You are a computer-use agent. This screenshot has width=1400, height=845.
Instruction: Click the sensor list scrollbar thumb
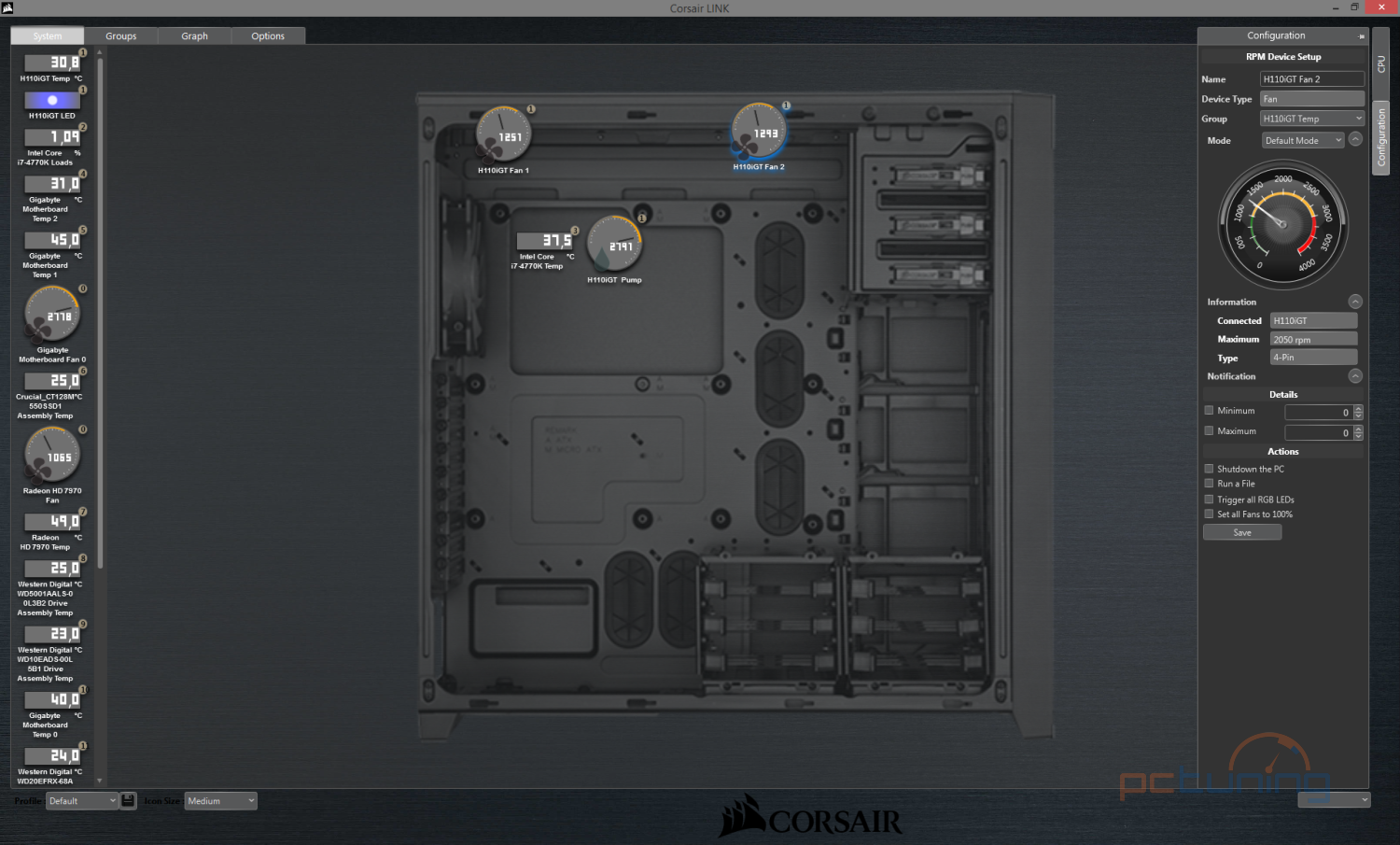point(100,313)
